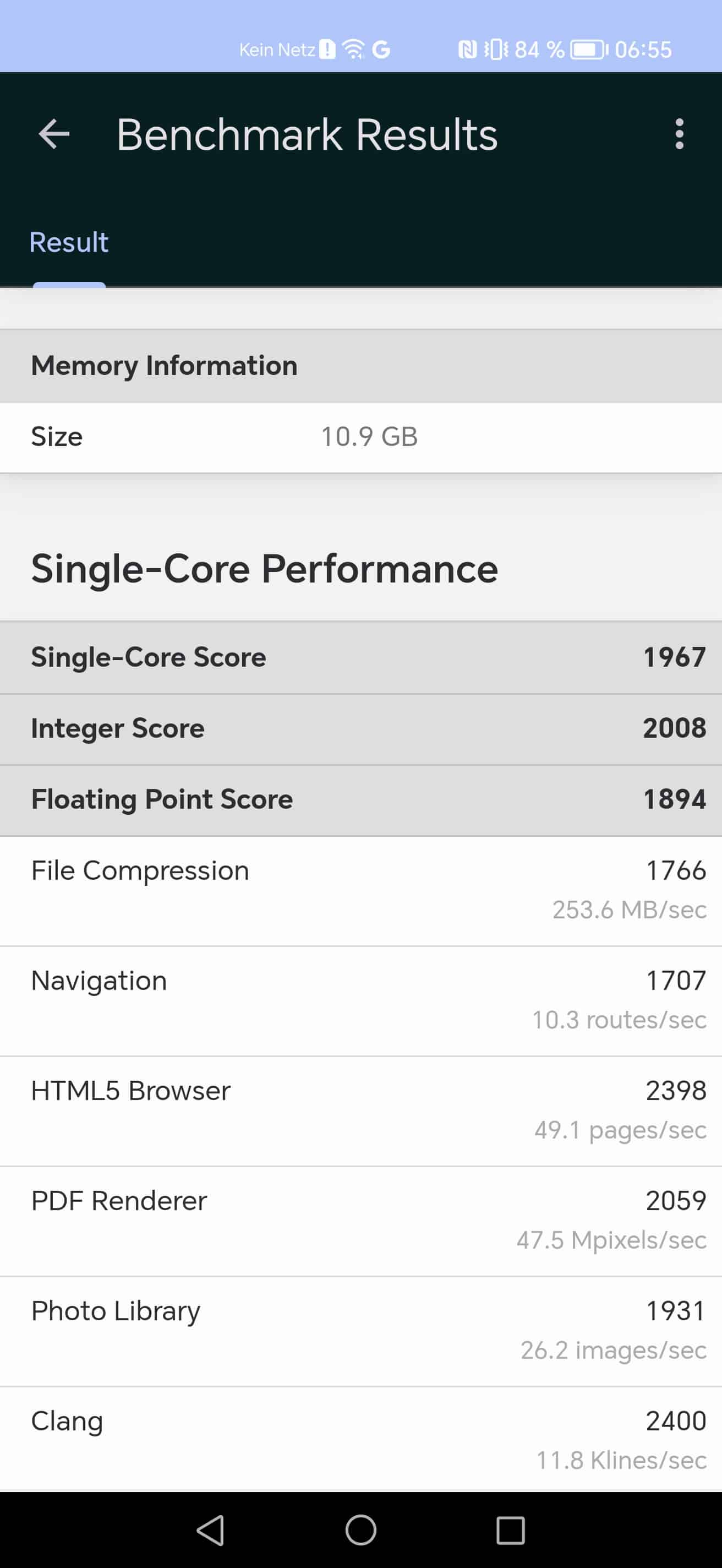Screen dimensions: 722x1568
Task: Tap the recent apps square button
Action: tap(510, 1529)
